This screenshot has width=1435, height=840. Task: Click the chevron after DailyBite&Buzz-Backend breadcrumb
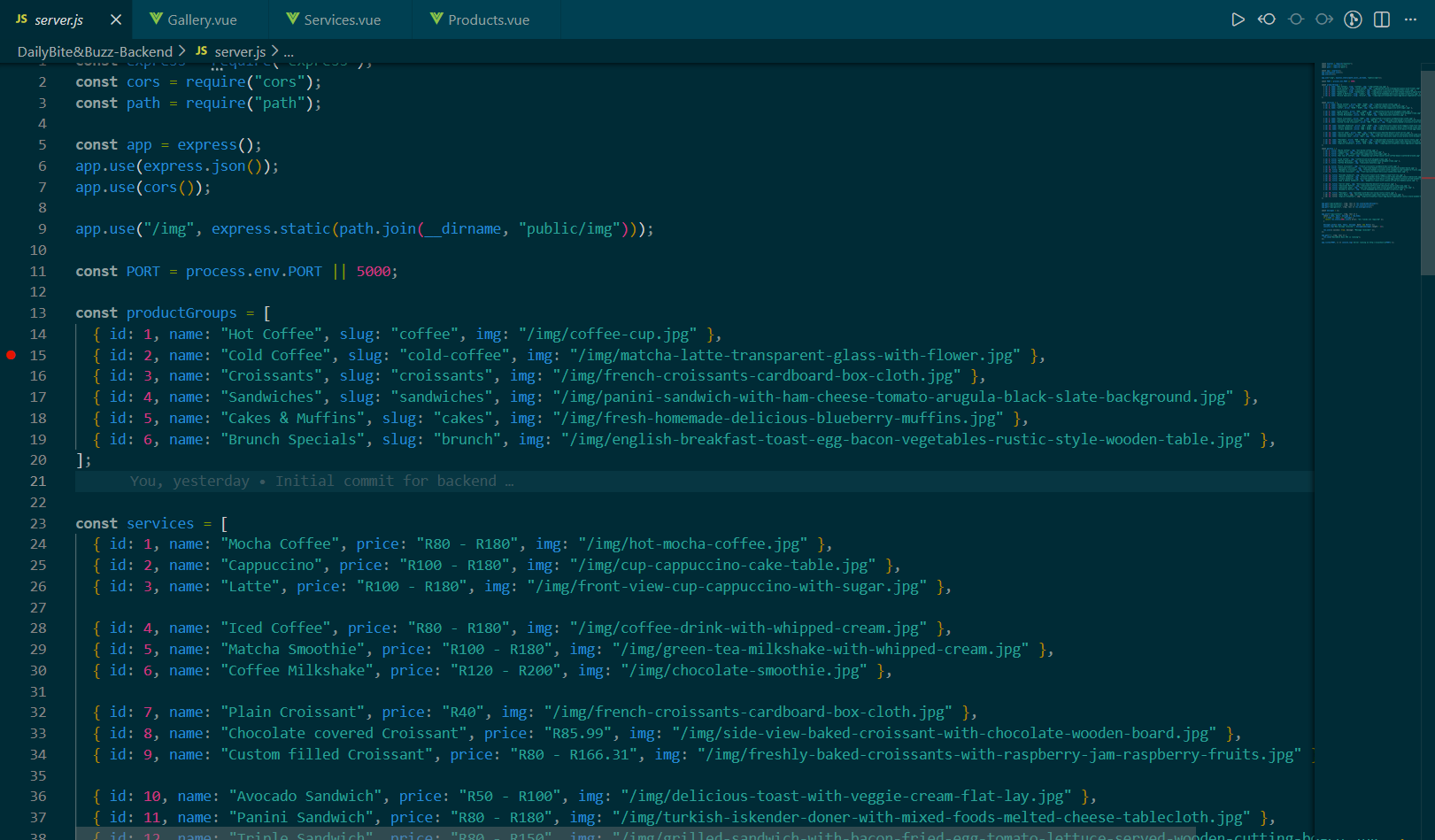pos(184,51)
